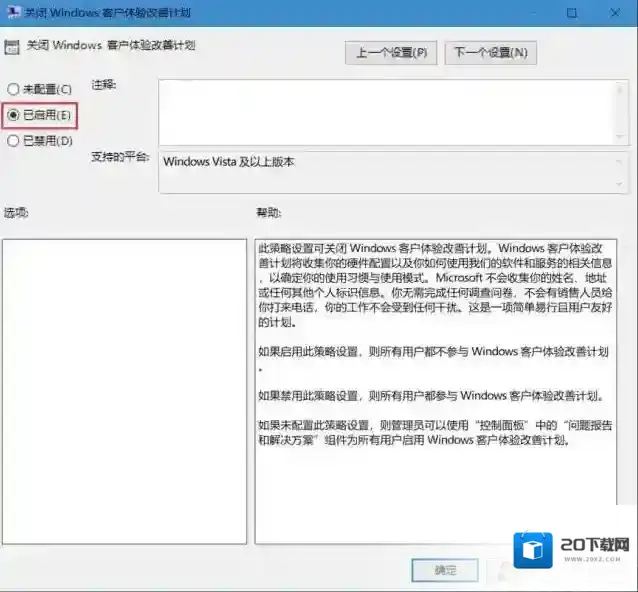Click the heading '关闭 Windows 客户体验改善计划'
The image size is (638, 592).
pos(111,45)
